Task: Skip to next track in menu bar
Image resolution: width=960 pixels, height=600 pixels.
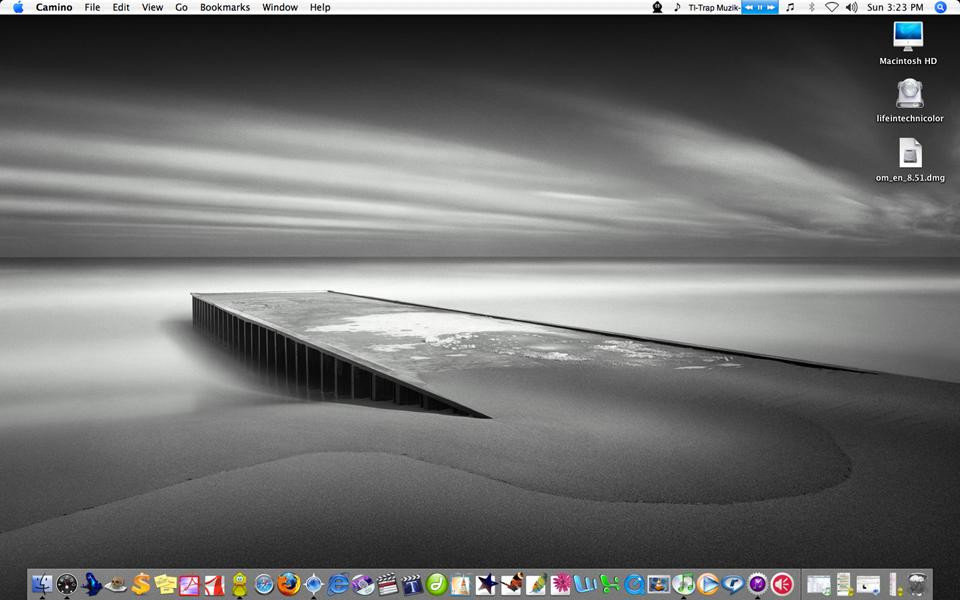Action: point(771,7)
